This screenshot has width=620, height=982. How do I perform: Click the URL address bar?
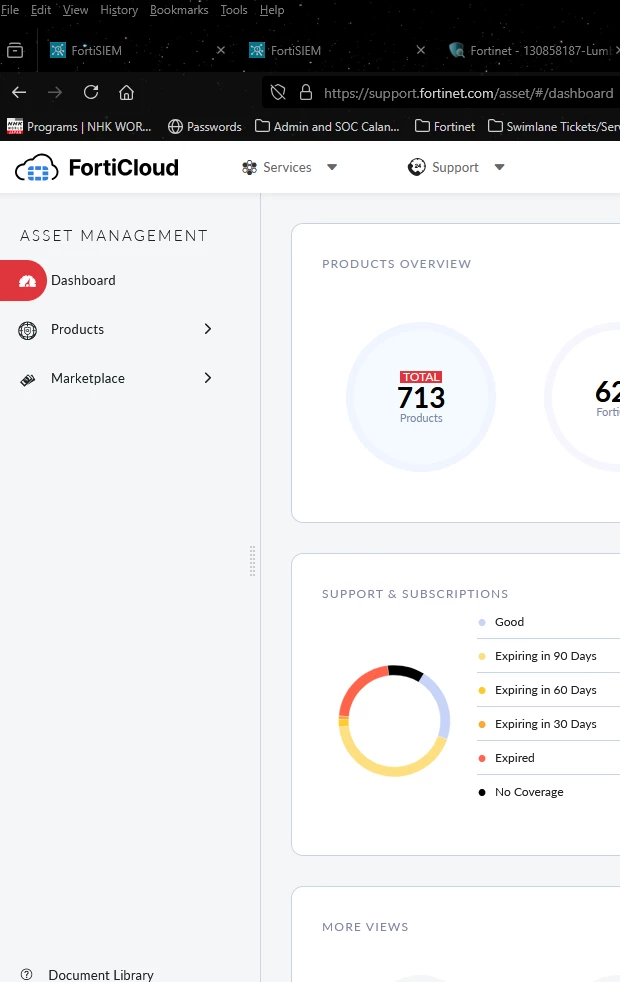[x=468, y=93]
